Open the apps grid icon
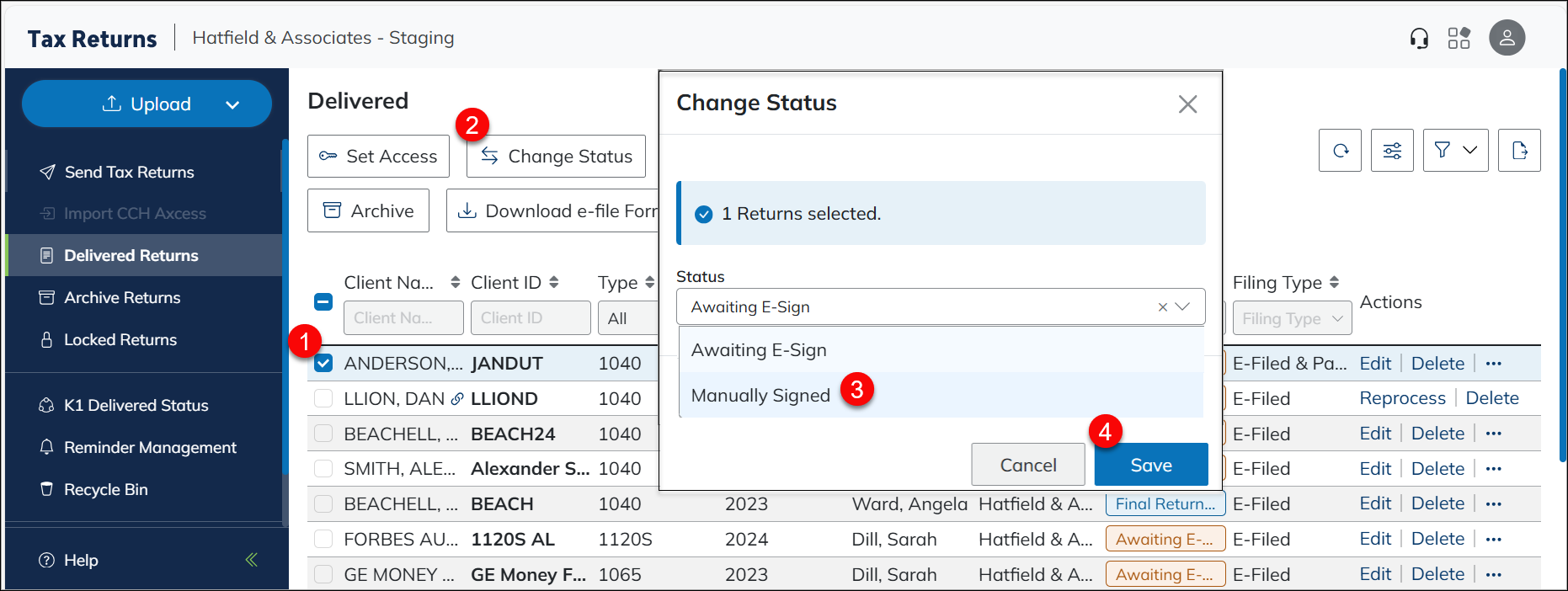Viewport: 1568px width, 591px height. pyautogui.click(x=1459, y=39)
